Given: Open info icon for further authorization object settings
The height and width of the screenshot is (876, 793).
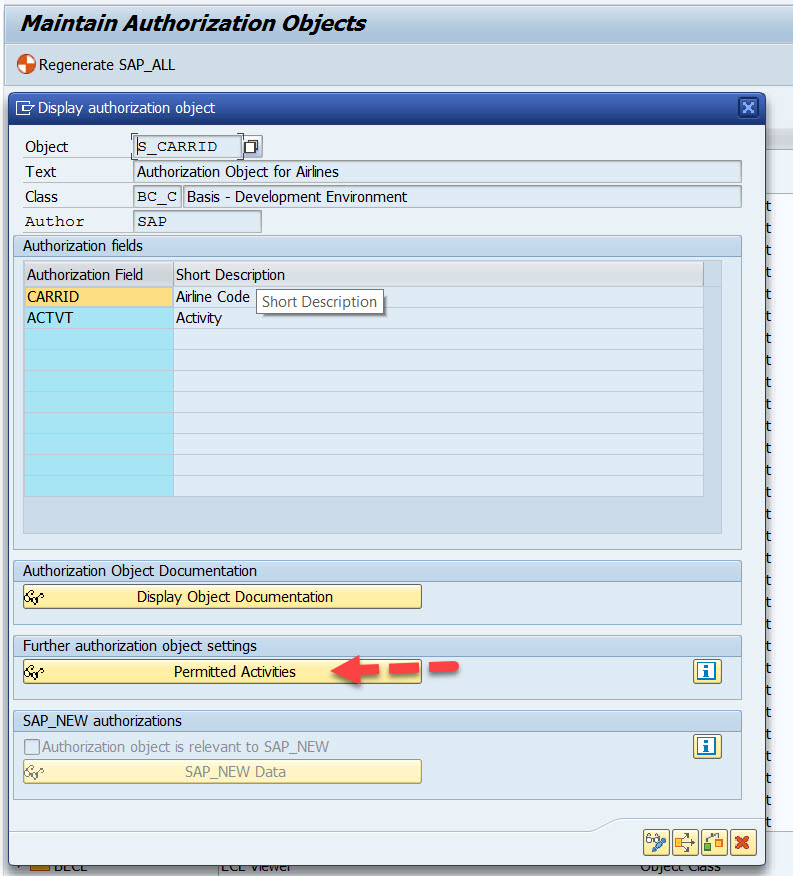Looking at the screenshot, I should 707,671.
